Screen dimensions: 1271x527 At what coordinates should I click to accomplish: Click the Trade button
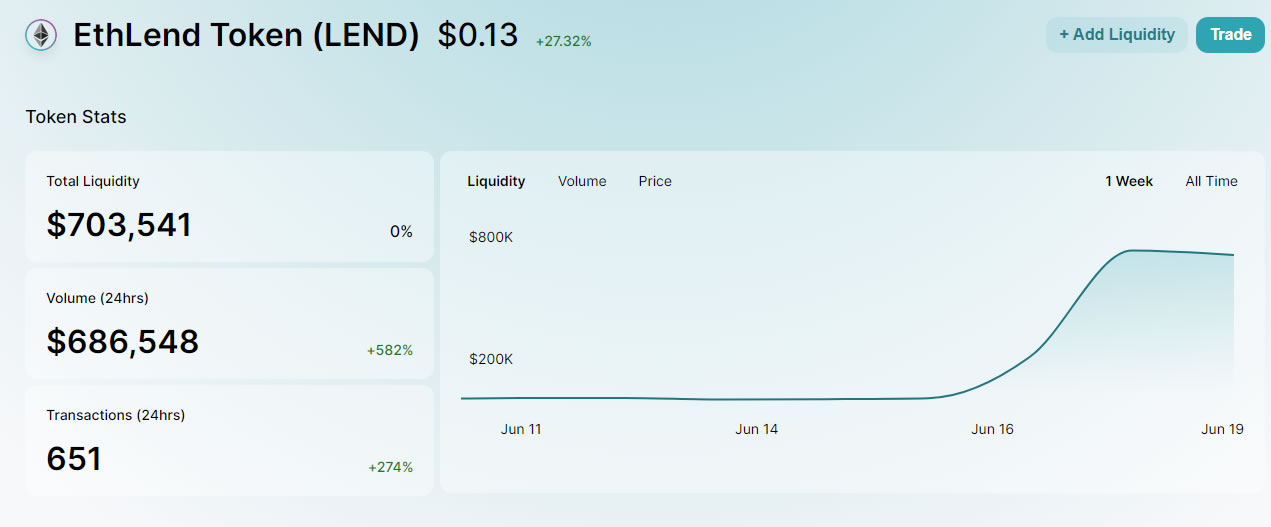pos(1230,35)
